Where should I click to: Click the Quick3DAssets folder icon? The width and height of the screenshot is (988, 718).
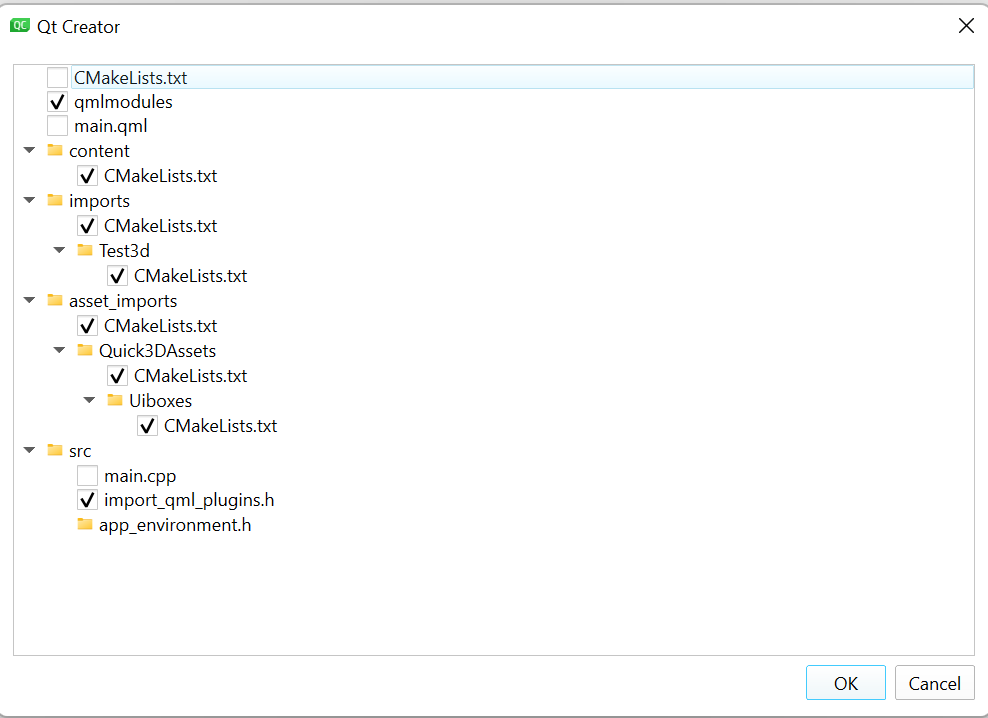point(85,350)
